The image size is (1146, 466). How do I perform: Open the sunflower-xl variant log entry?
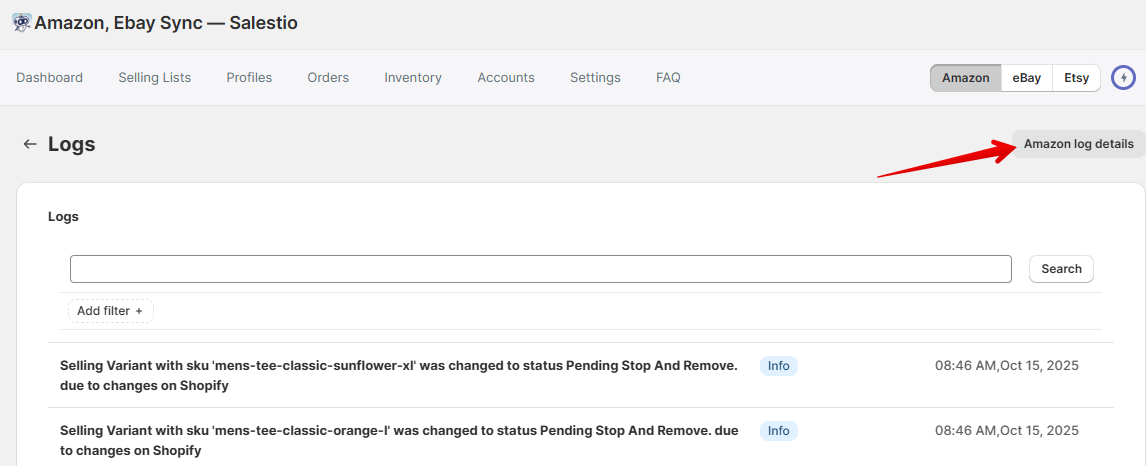coord(398,375)
